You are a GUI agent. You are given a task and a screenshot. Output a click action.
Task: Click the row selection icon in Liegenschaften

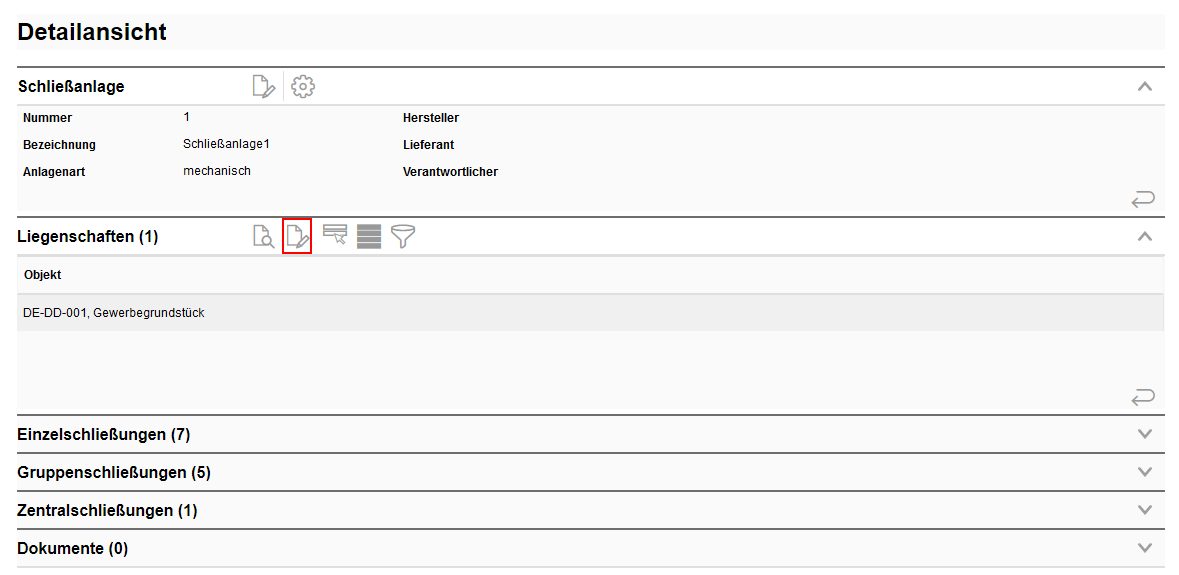click(335, 236)
